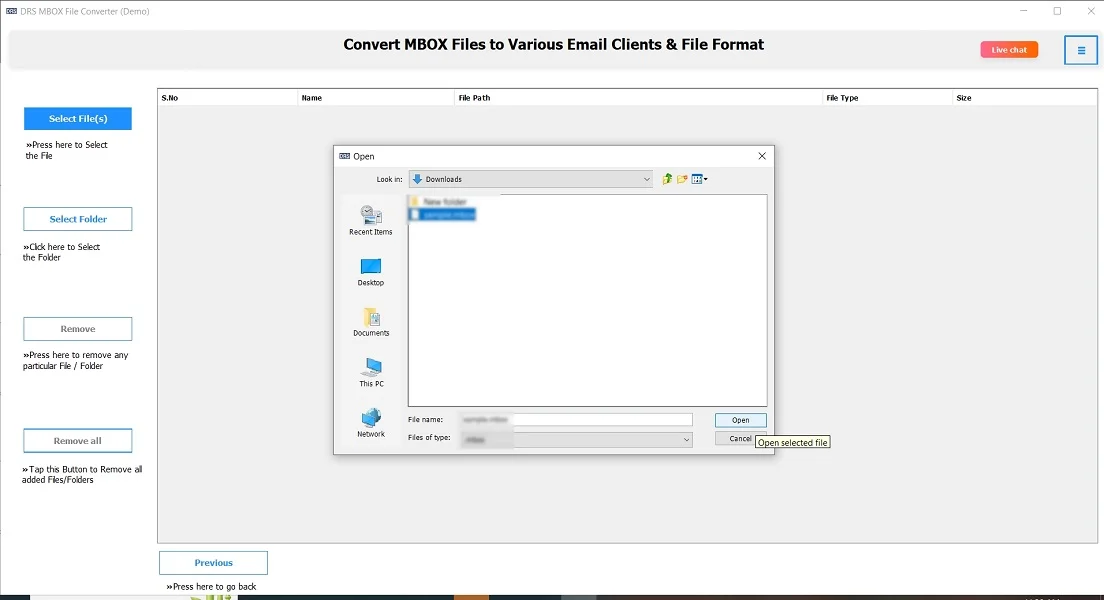Open the Look in dropdown
This screenshot has width=1104, height=600.
[646, 178]
